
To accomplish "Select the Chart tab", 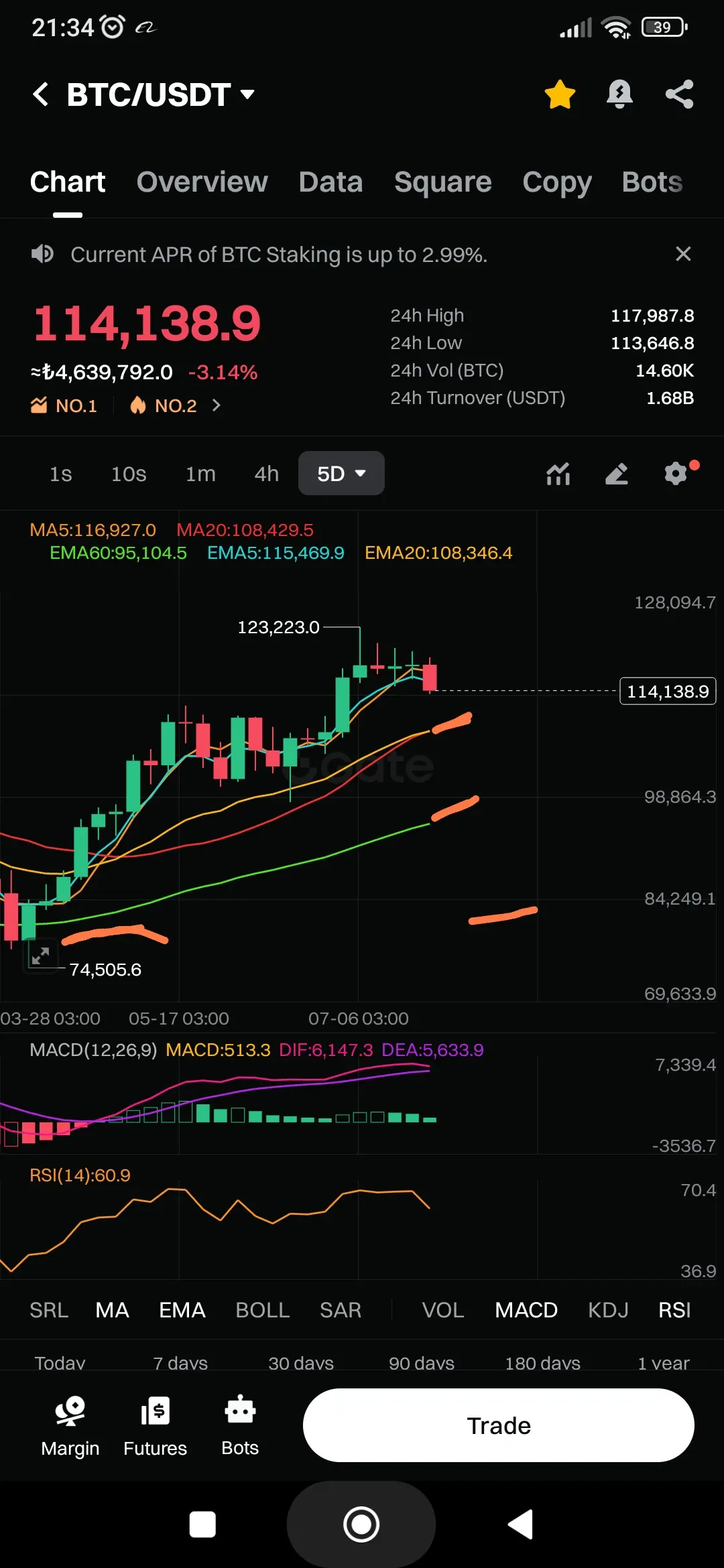I will click(68, 182).
